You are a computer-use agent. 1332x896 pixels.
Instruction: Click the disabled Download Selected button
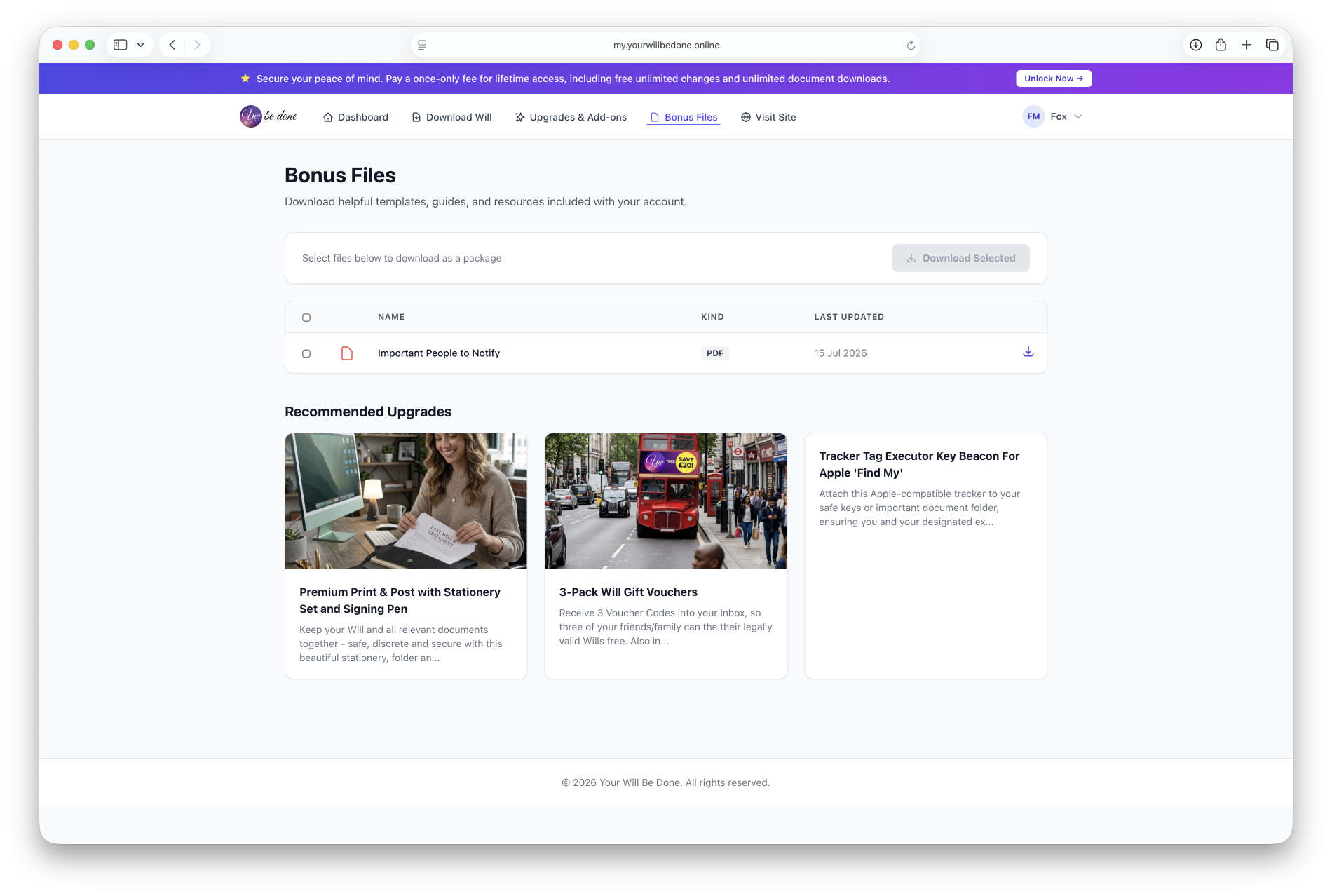(x=960, y=258)
